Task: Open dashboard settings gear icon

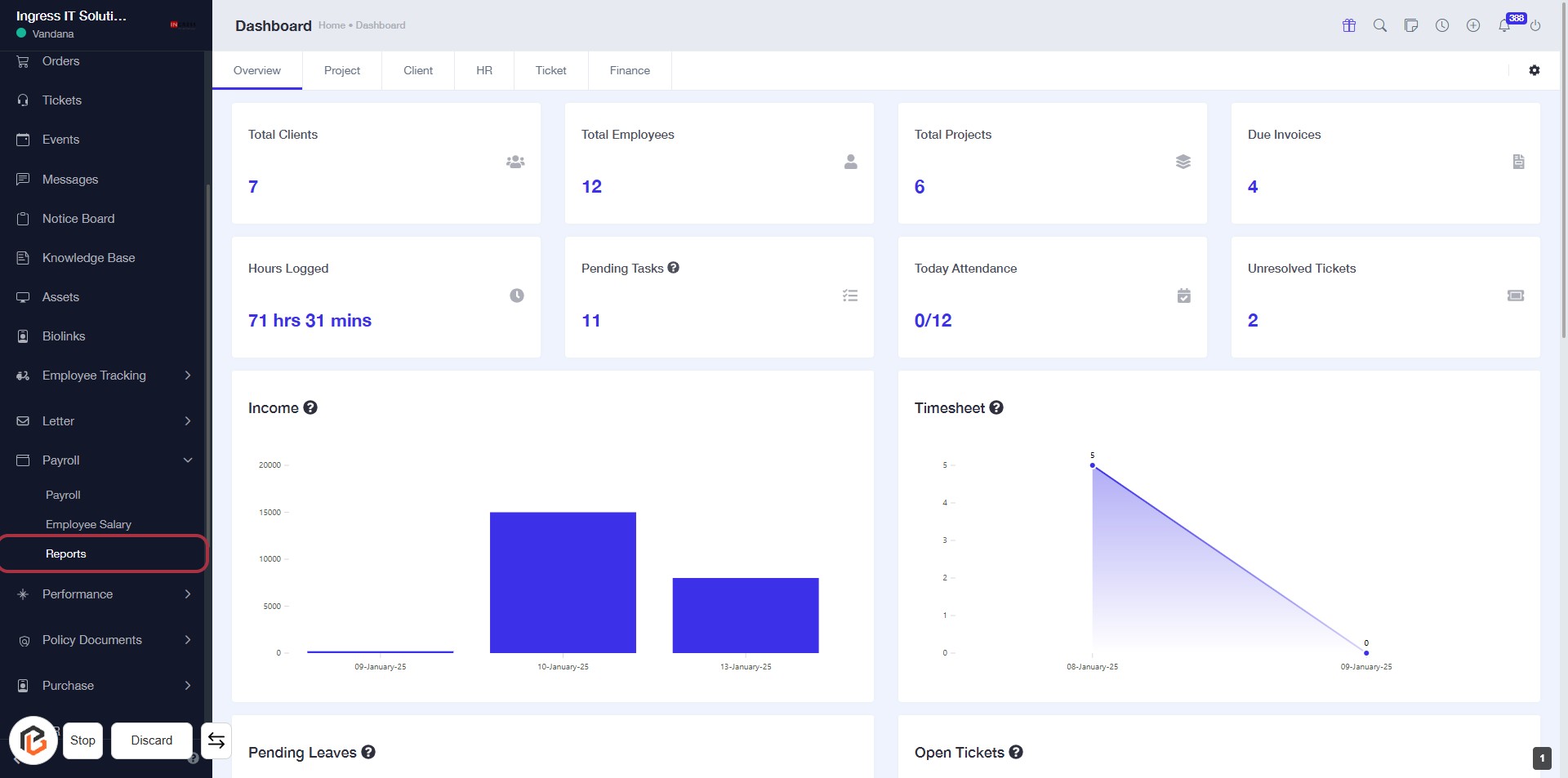Action: click(x=1535, y=70)
